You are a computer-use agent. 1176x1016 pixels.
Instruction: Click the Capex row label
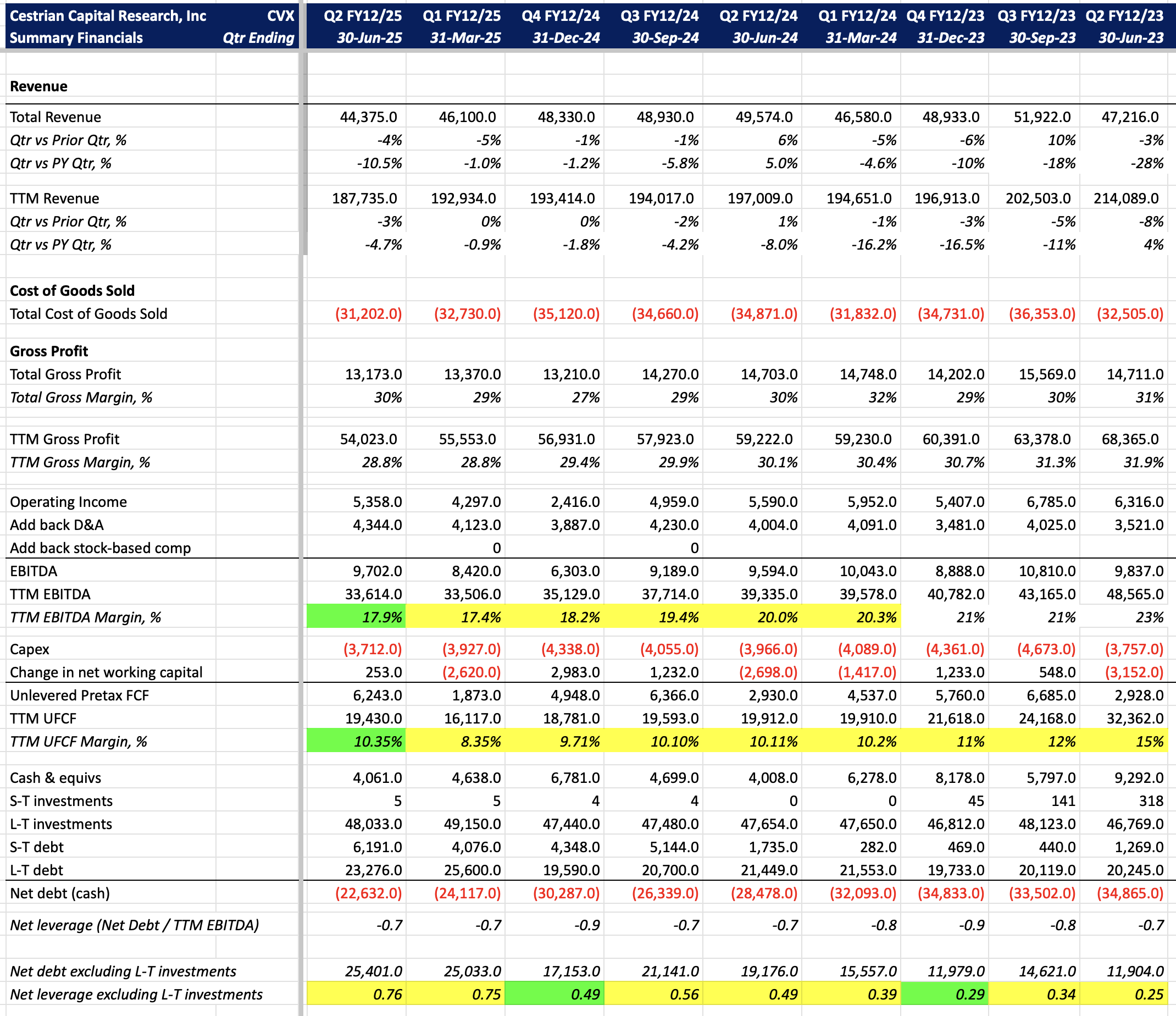[30, 649]
